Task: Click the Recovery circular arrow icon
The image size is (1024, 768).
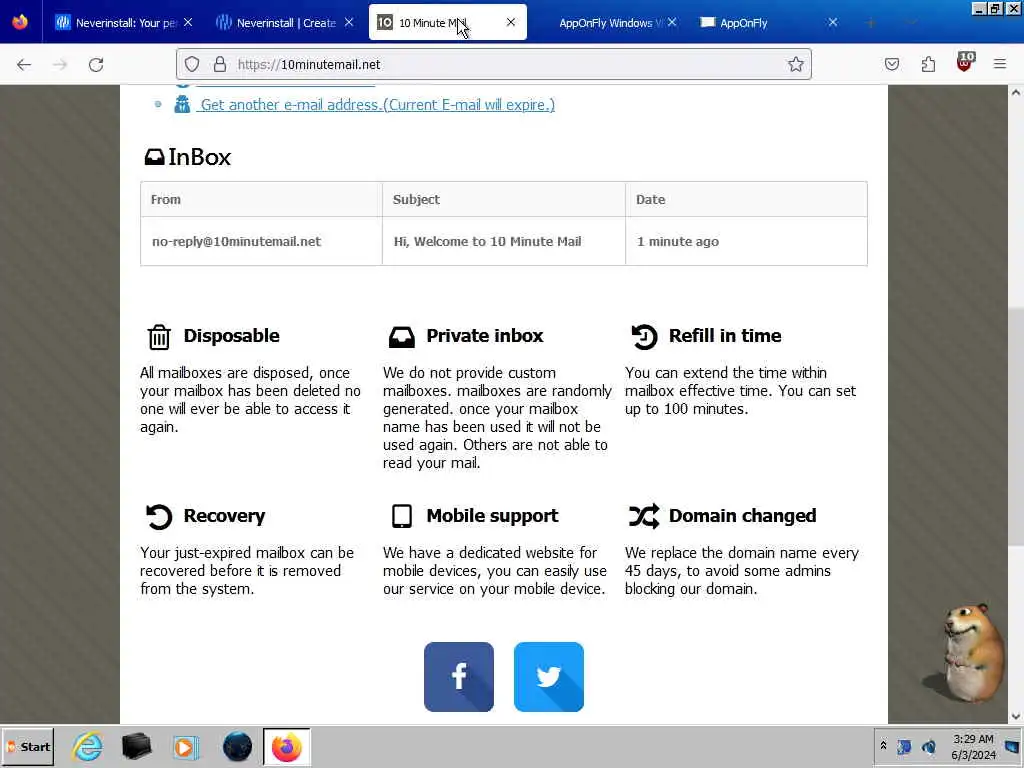Action: pyautogui.click(x=159, y=517)
